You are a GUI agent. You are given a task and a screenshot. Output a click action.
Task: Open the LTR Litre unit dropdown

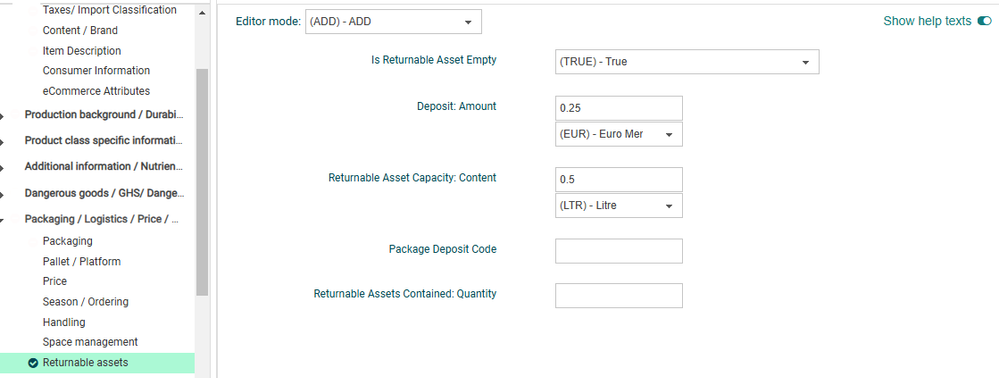point(619,206)
